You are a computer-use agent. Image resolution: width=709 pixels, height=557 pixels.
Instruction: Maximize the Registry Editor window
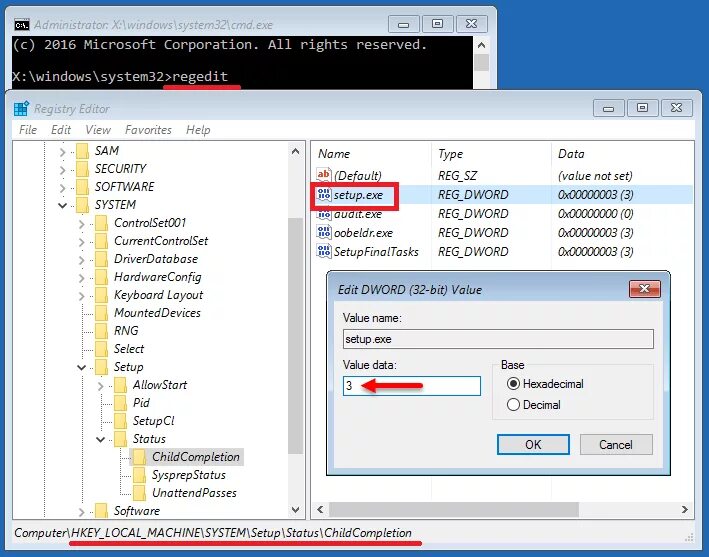[643, 108]
